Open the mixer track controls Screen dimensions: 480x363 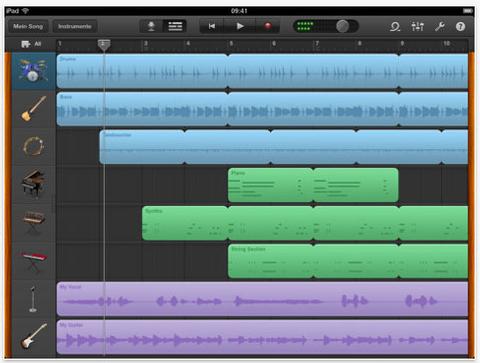[x=417, y=26]
